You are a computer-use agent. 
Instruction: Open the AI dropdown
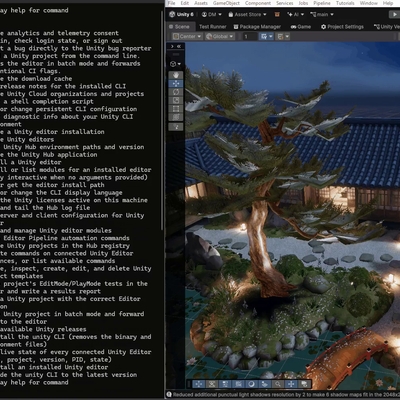[296, 14]
